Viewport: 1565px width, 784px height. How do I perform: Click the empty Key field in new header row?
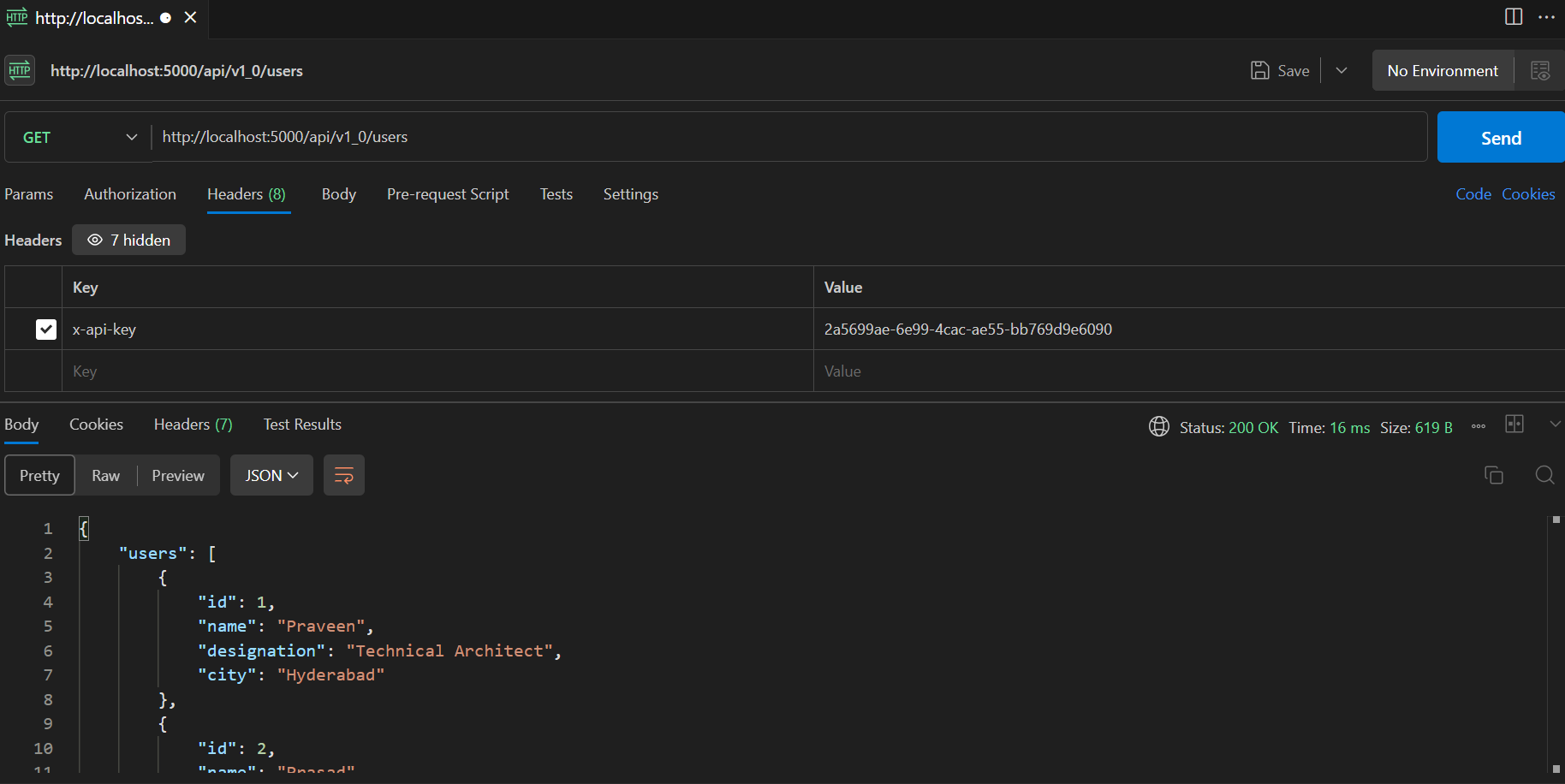[437, 371]
